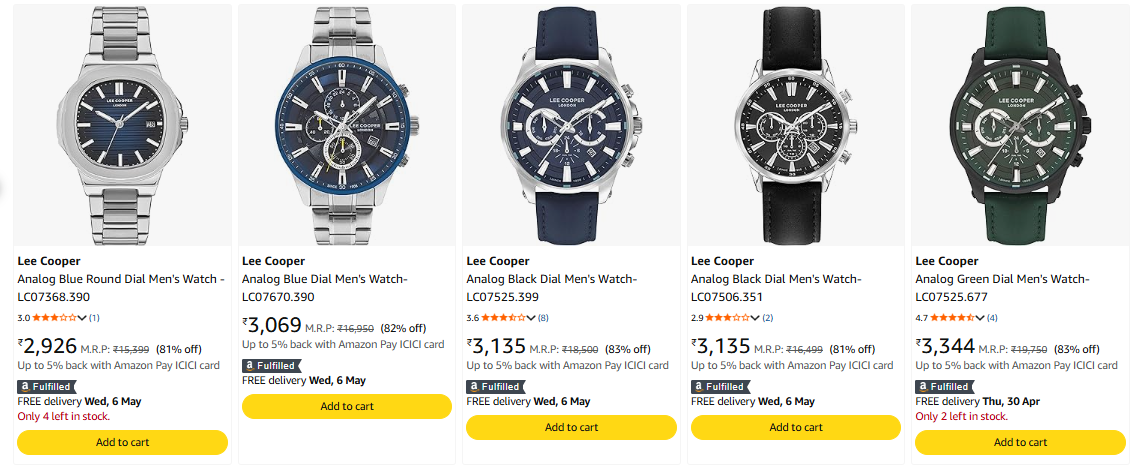Open the silver octagonal blue dial watch image

coord(122,125)
